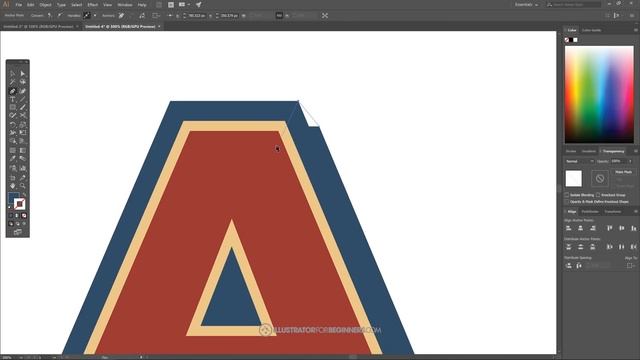Open the Window menu
The width and height of the screenshot is (640, 360).
pos(124,5)
